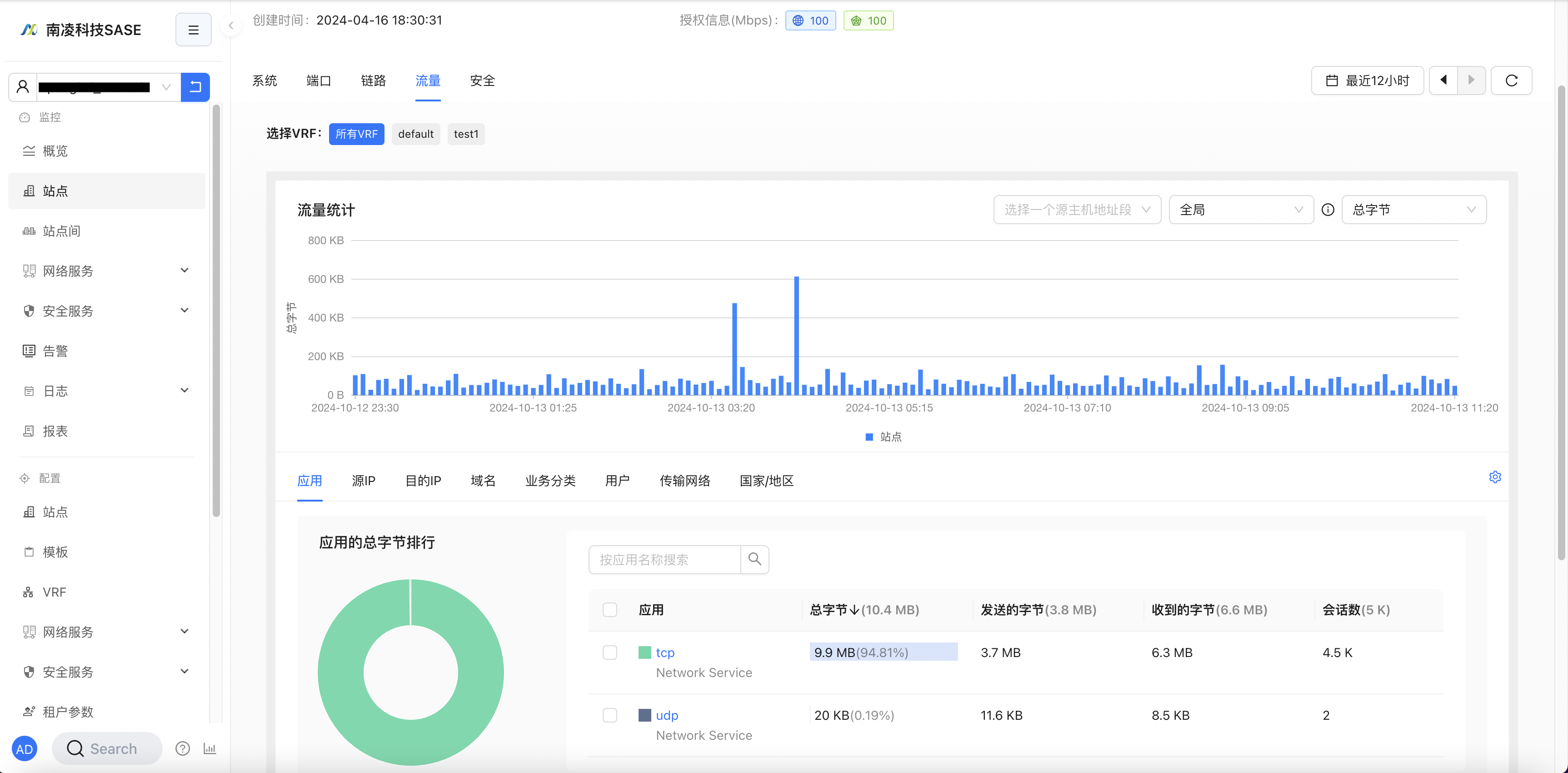Open table settings gear icon
1568x773 pixels.
(1495, 477)
